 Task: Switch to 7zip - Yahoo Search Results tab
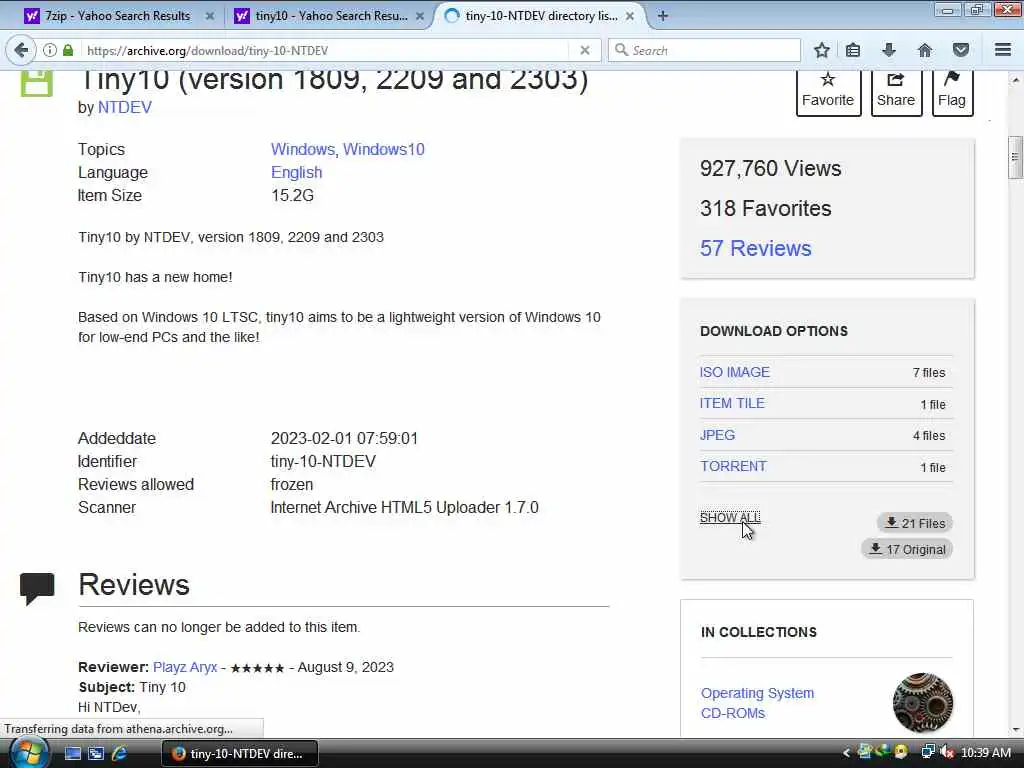[x=118, y=16]
